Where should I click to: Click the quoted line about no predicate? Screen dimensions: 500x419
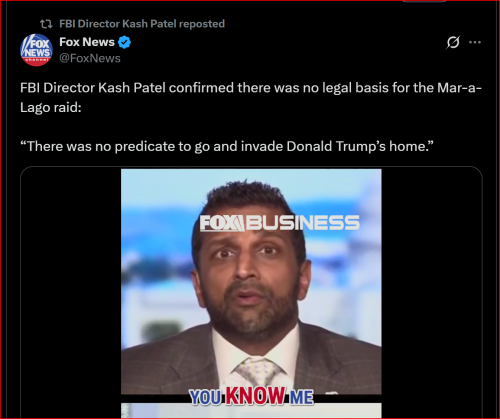point(227,146)
